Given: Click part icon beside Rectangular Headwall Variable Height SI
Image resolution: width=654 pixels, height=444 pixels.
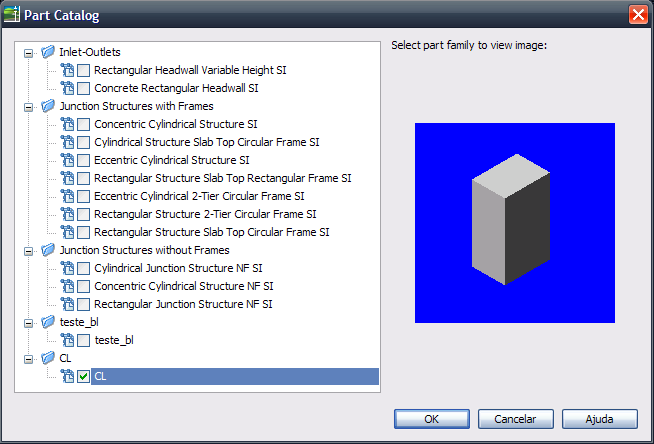Looking at the screenshot, I should [x=67, y=70].
